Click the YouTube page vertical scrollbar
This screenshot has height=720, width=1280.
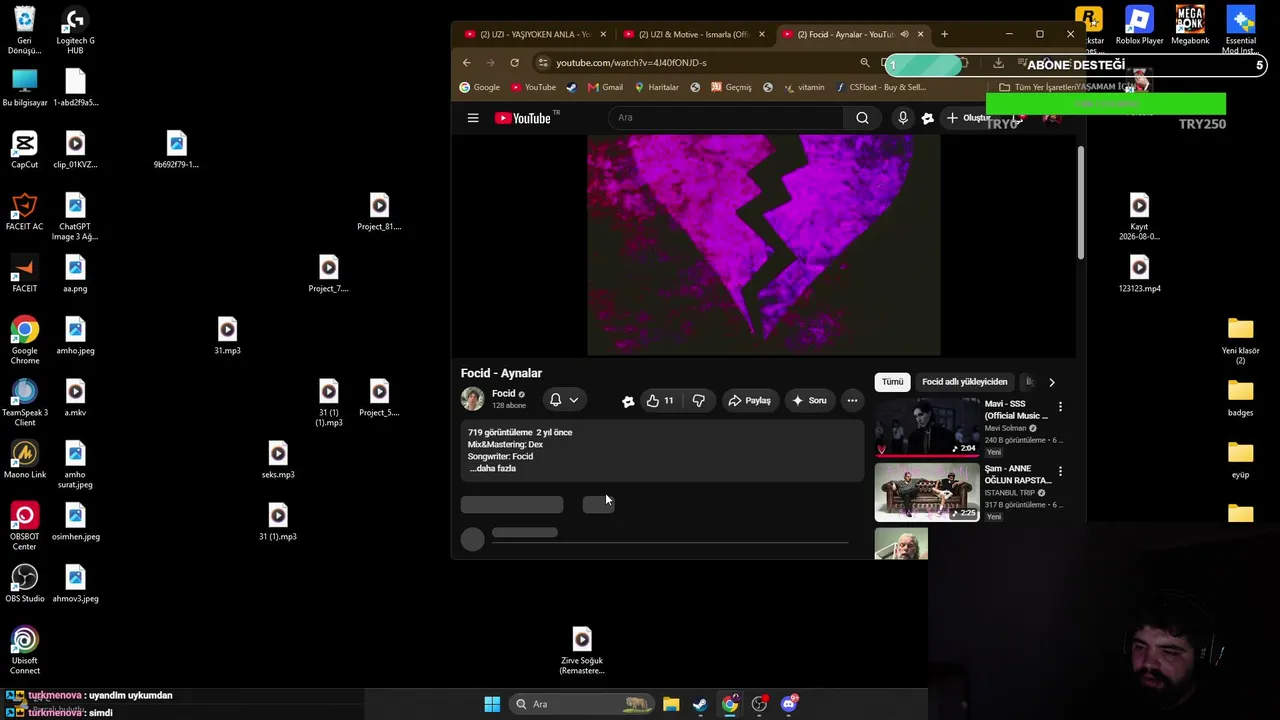point(1081,205)
